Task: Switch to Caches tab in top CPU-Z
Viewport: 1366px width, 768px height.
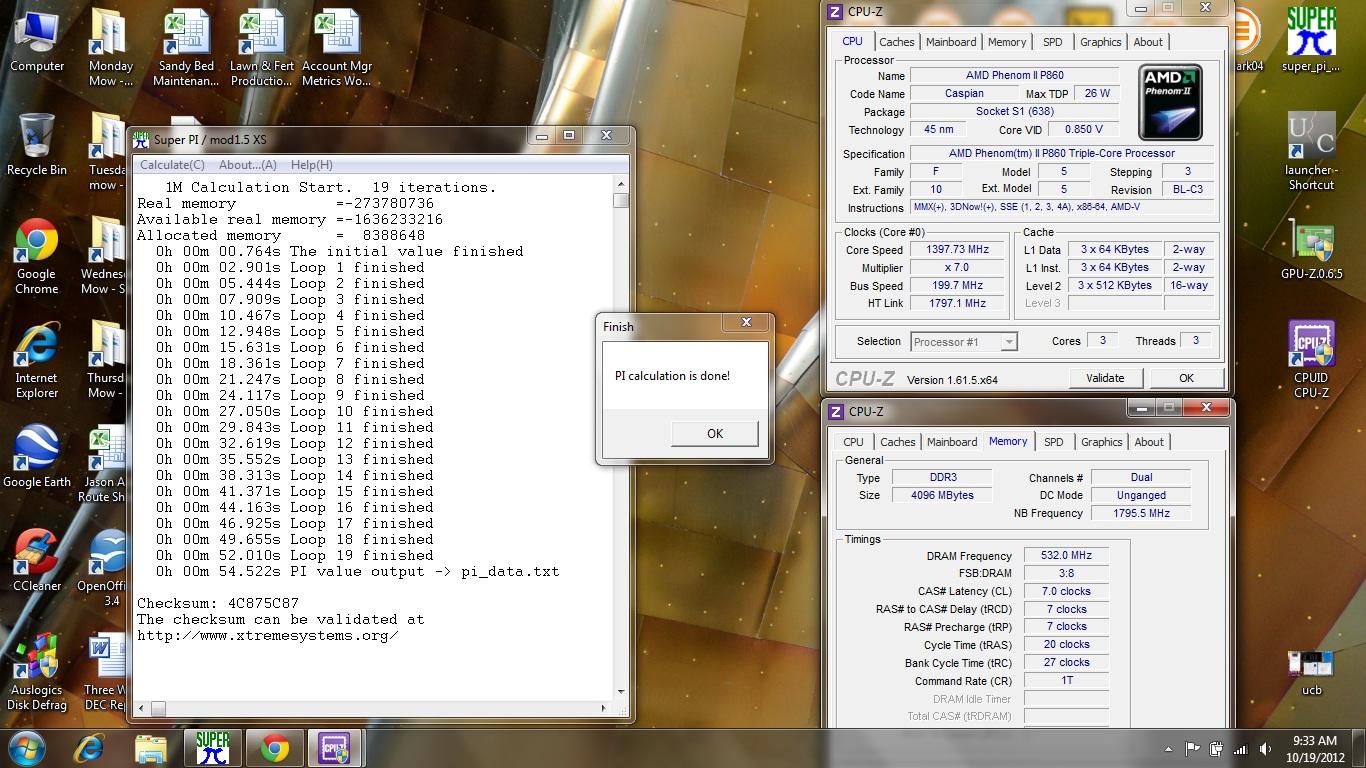Action: tap(896, 42)
